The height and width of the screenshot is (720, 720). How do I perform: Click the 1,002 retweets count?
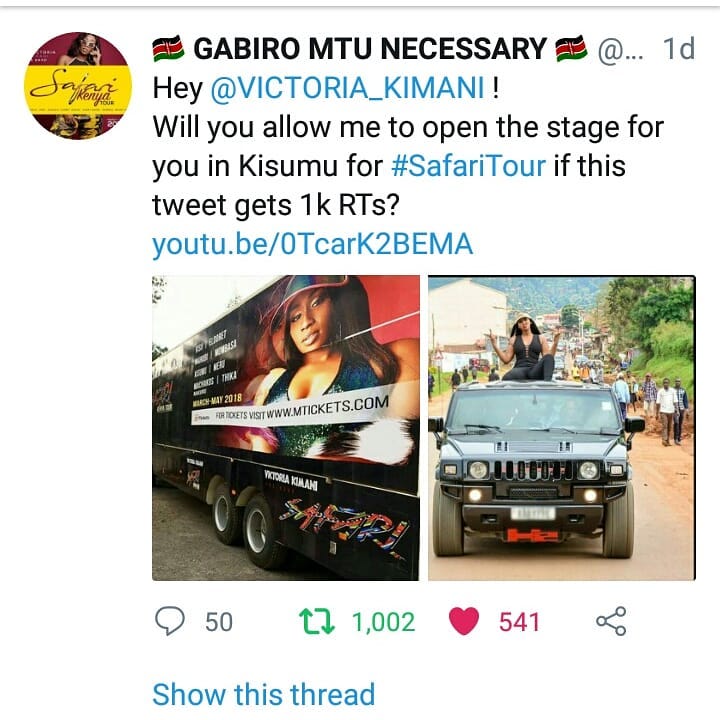[384, 622]
